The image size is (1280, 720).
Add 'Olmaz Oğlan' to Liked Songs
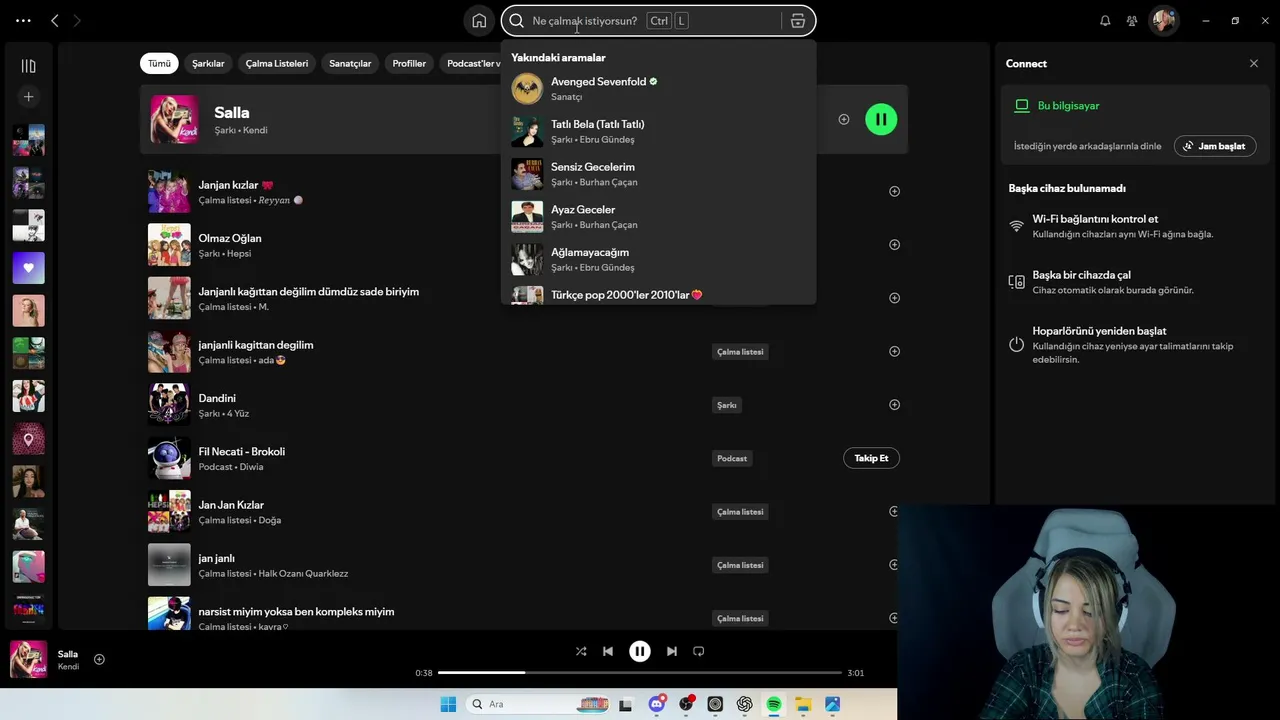coord(894,244)
